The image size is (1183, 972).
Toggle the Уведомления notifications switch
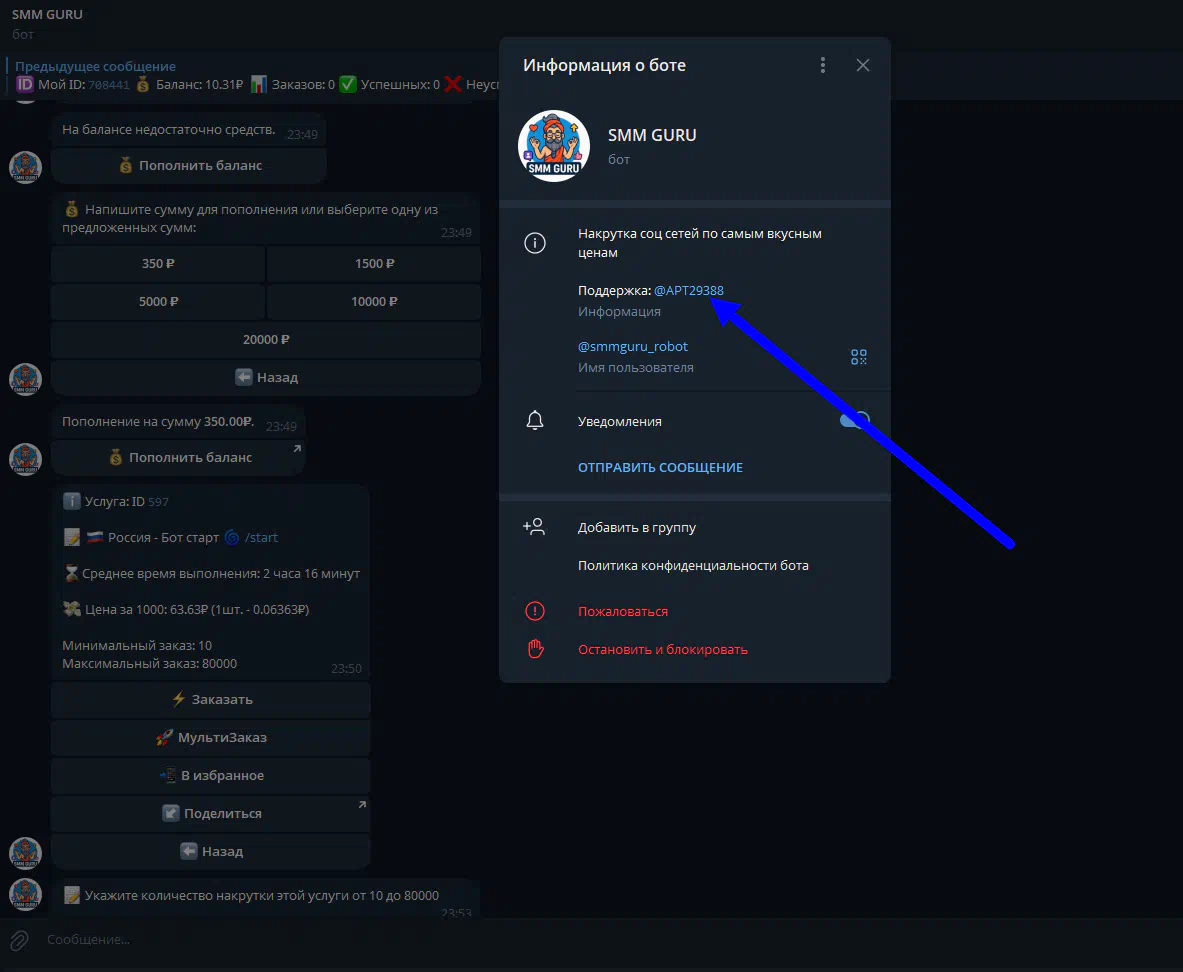[855, 420]
